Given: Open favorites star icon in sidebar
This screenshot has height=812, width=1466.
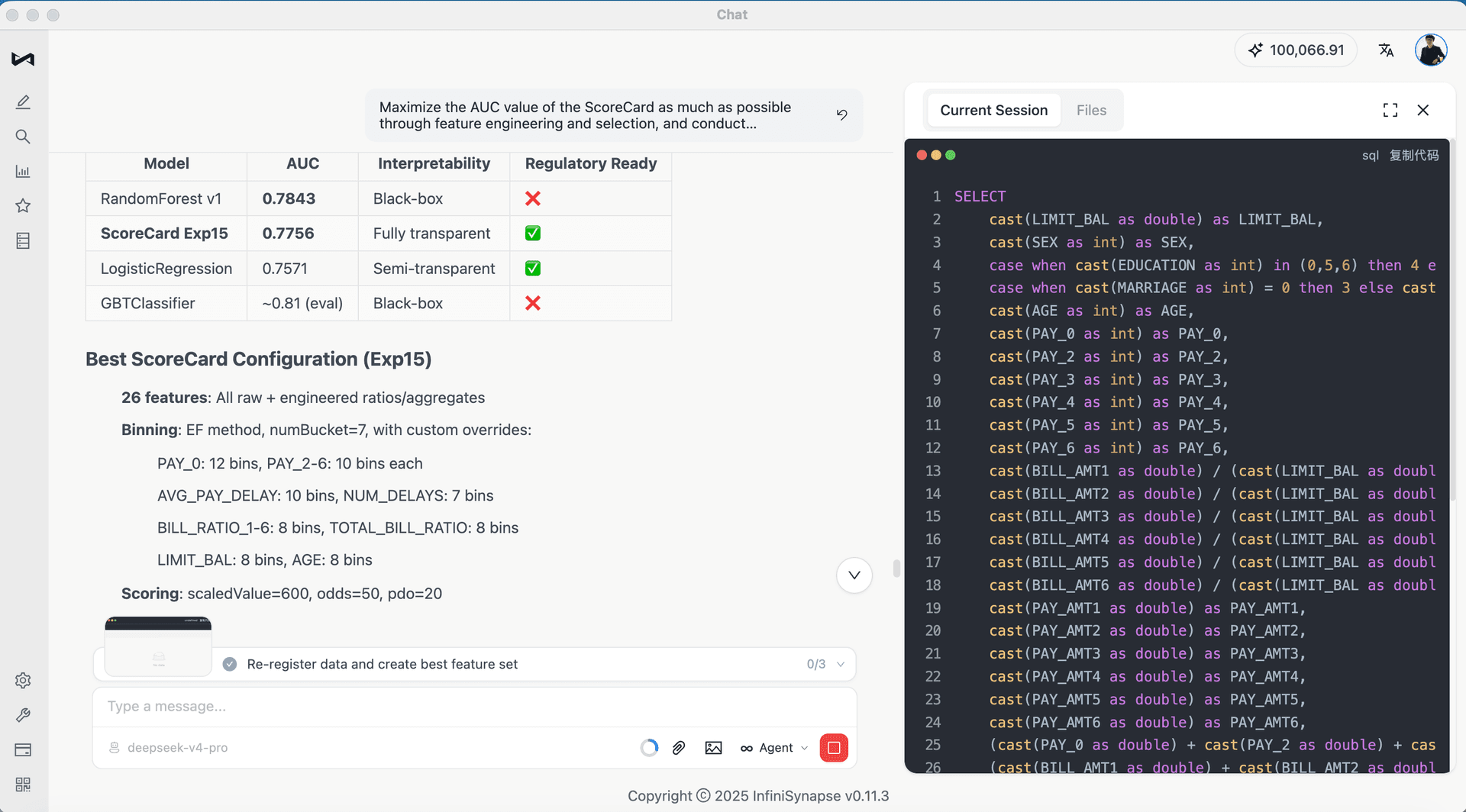Looking at the screenshot, I should (23, 205).
